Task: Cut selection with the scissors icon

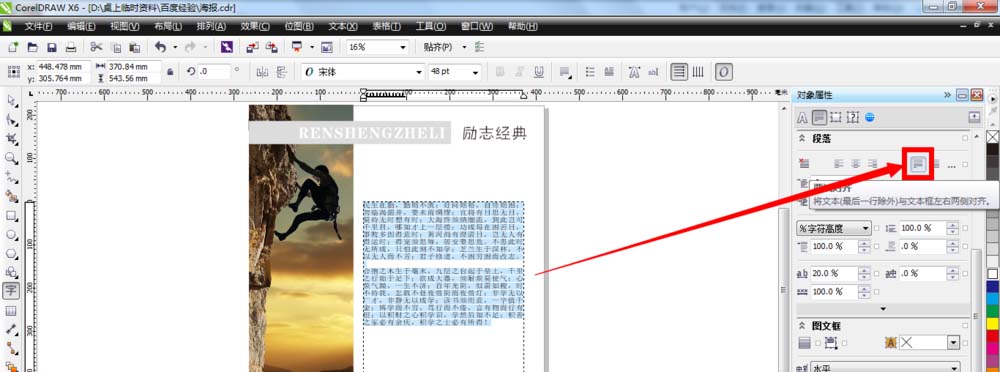Action: point(96,47)
